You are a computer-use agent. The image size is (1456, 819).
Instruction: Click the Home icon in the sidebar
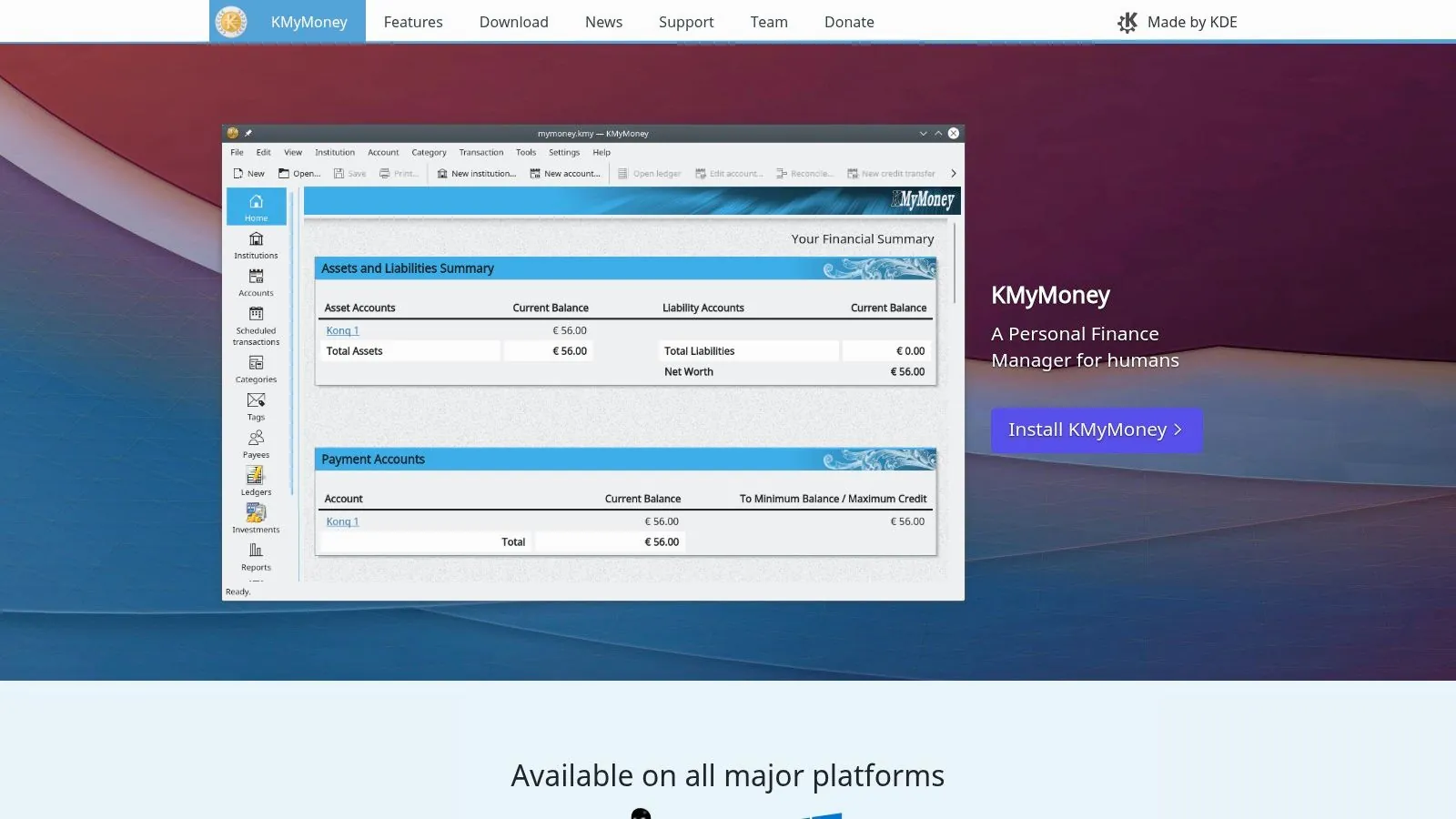coord(256,202)
